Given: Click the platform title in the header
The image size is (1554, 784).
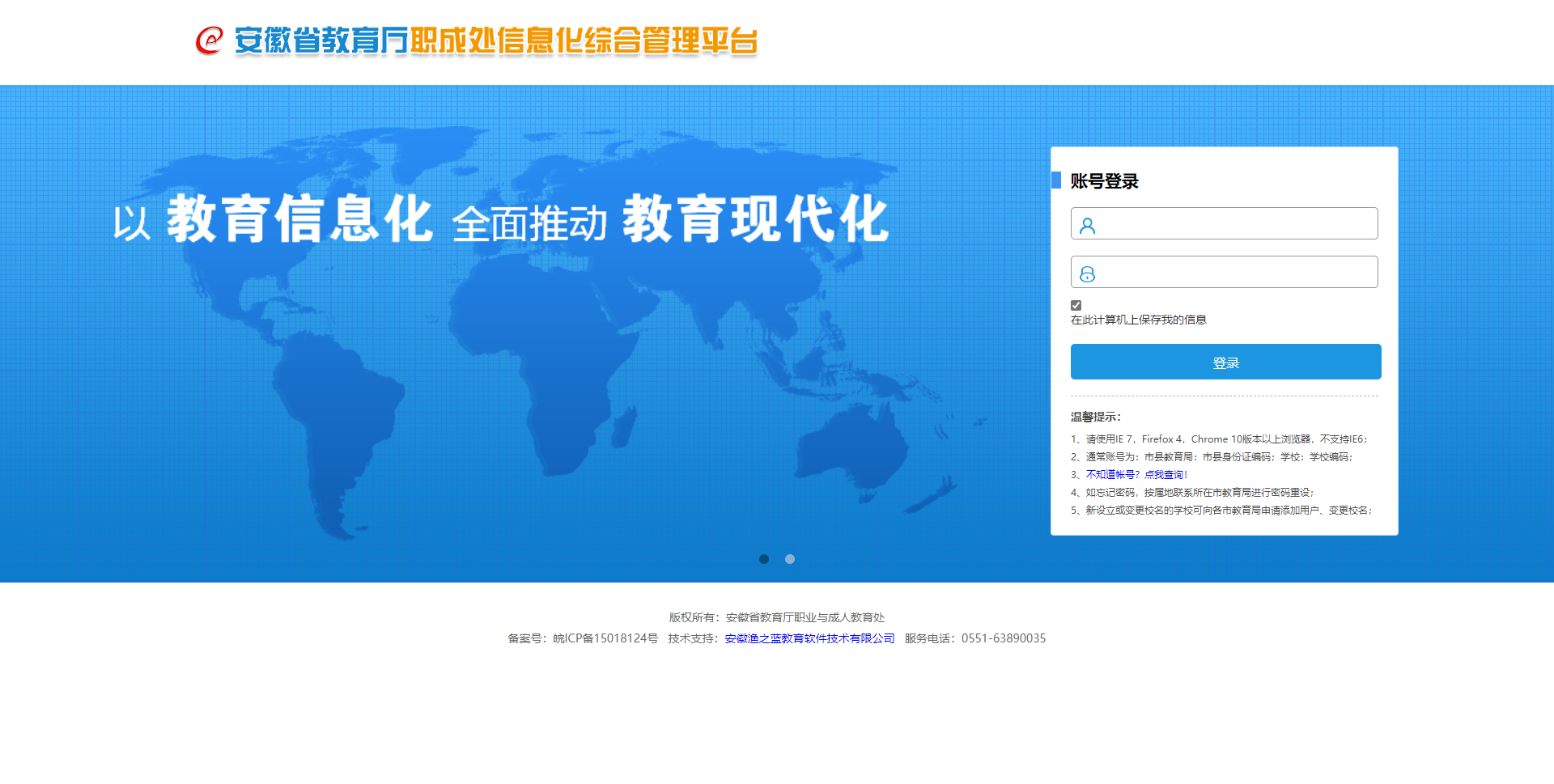Looking at the screenshot, I should pyautogui.click(x=495, y=40).
